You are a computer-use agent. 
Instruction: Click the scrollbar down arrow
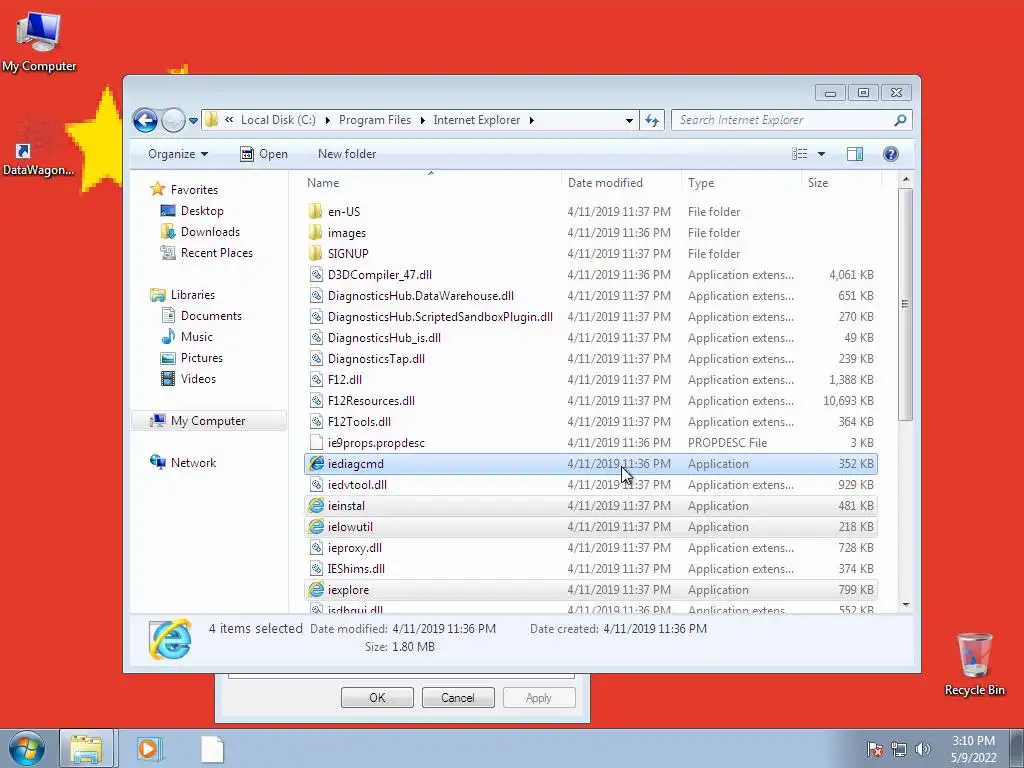(906, 605)
